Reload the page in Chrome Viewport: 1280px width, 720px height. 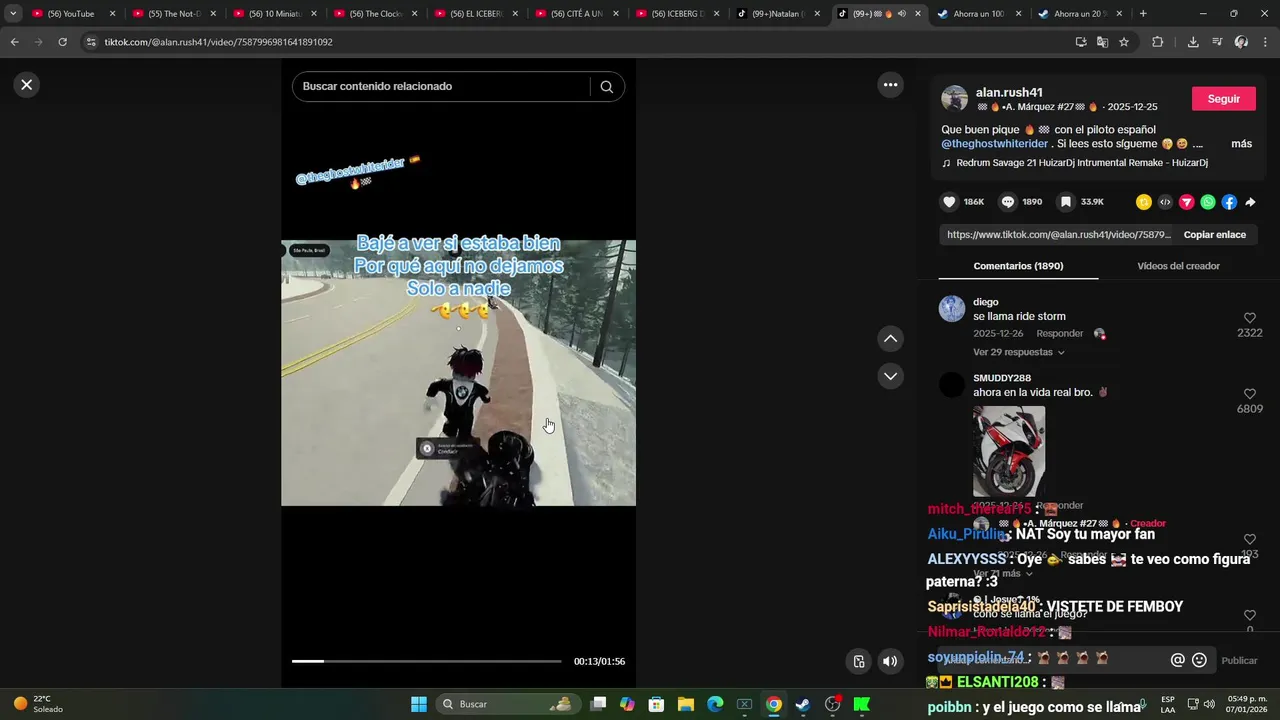(x=62, y=42)
